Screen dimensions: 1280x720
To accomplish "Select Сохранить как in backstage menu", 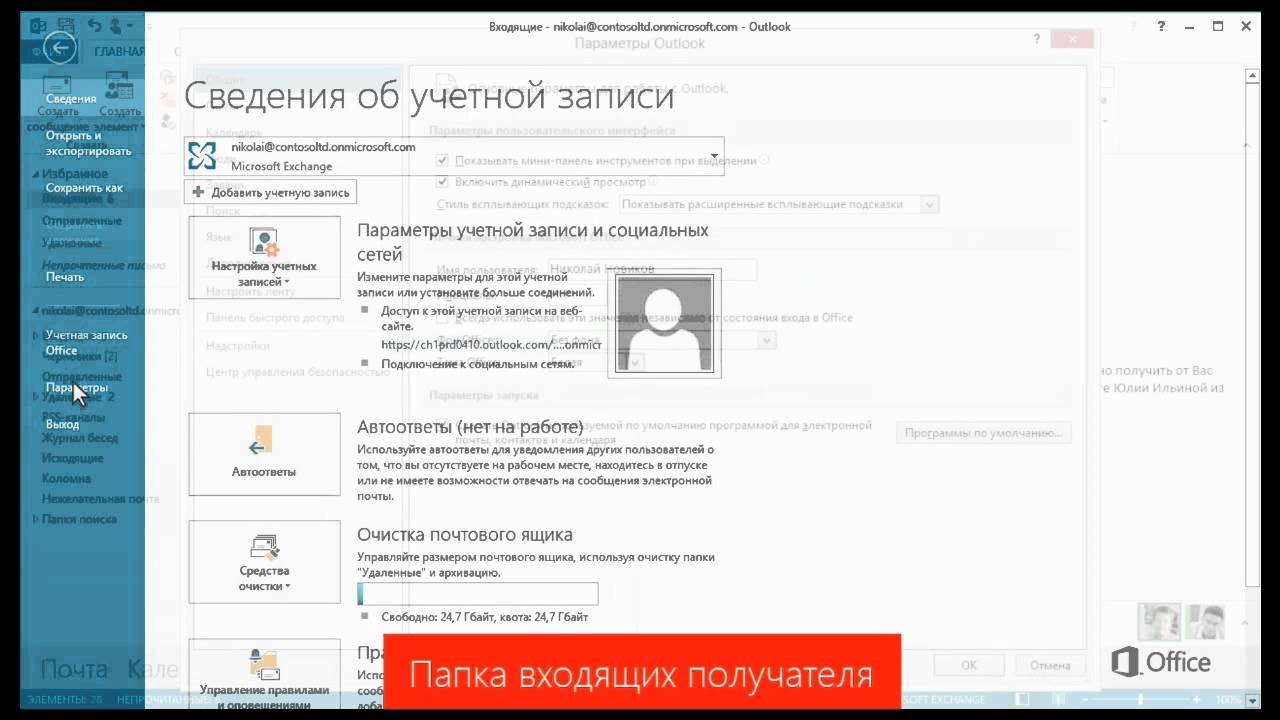I will (84, 187).
